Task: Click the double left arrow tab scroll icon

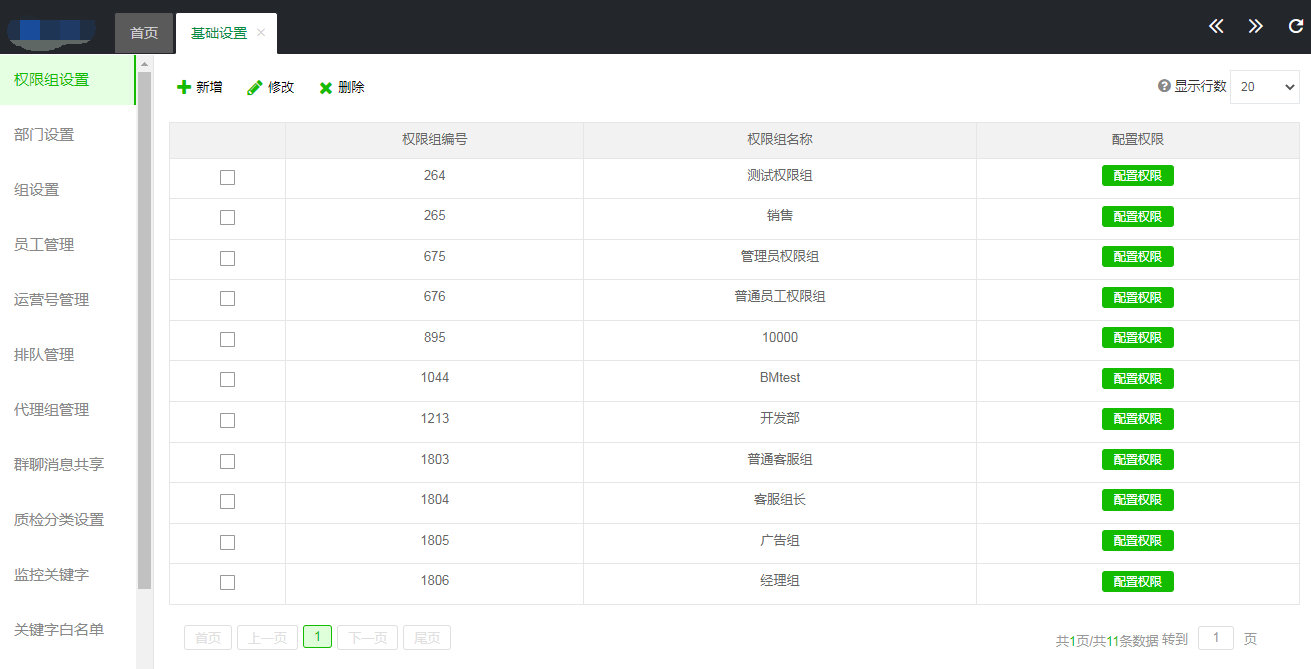Action: (1216, 26)
